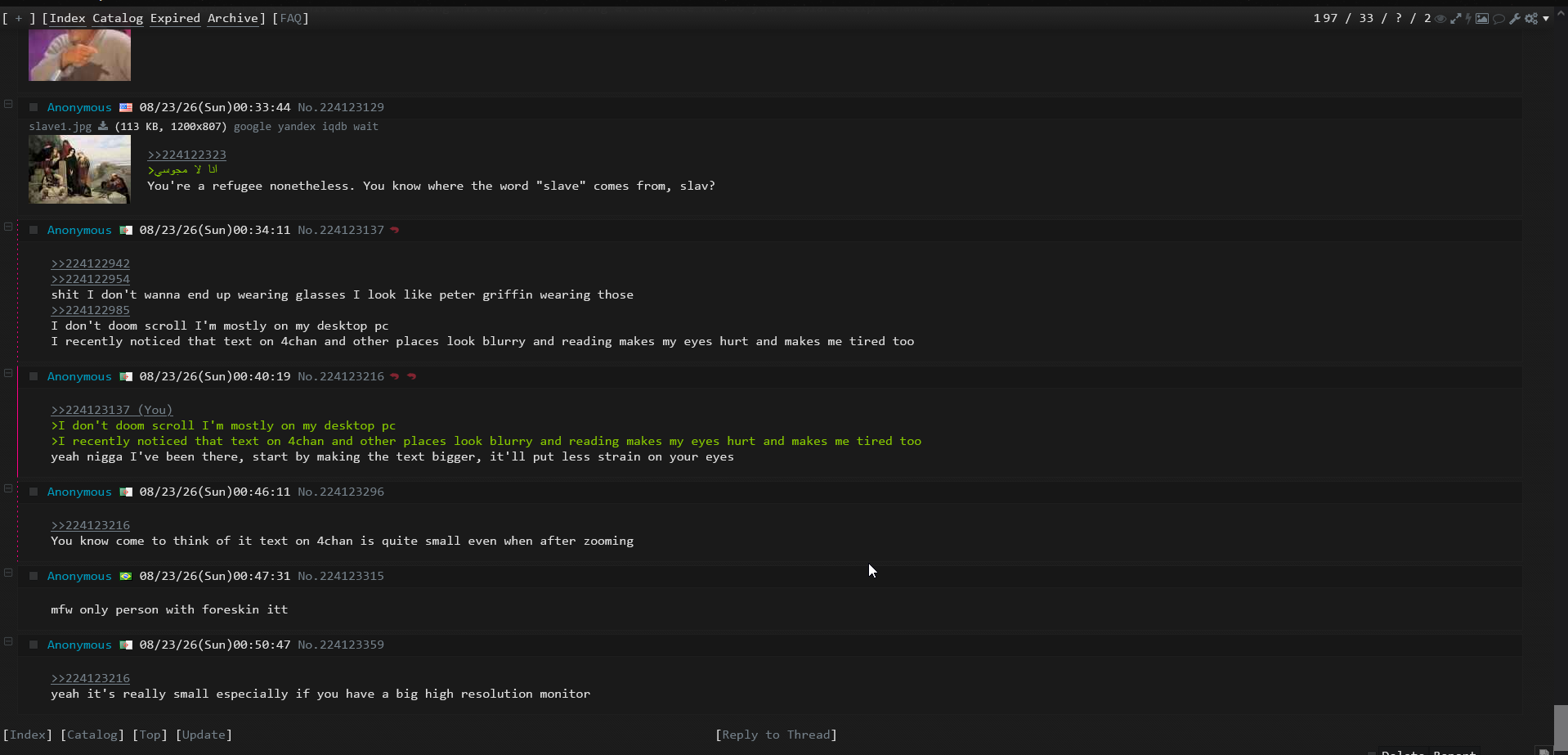Screen dimensions: 1568x755
Task: Open the gallery picture icon in the header
Action: click(1482, 19)
